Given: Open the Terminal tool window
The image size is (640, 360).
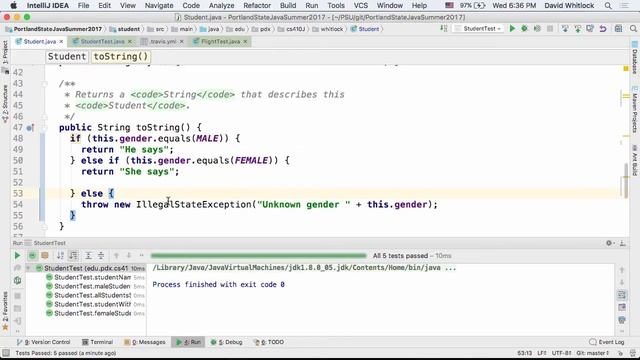Looking at the screenshot, I should [97, 342].
